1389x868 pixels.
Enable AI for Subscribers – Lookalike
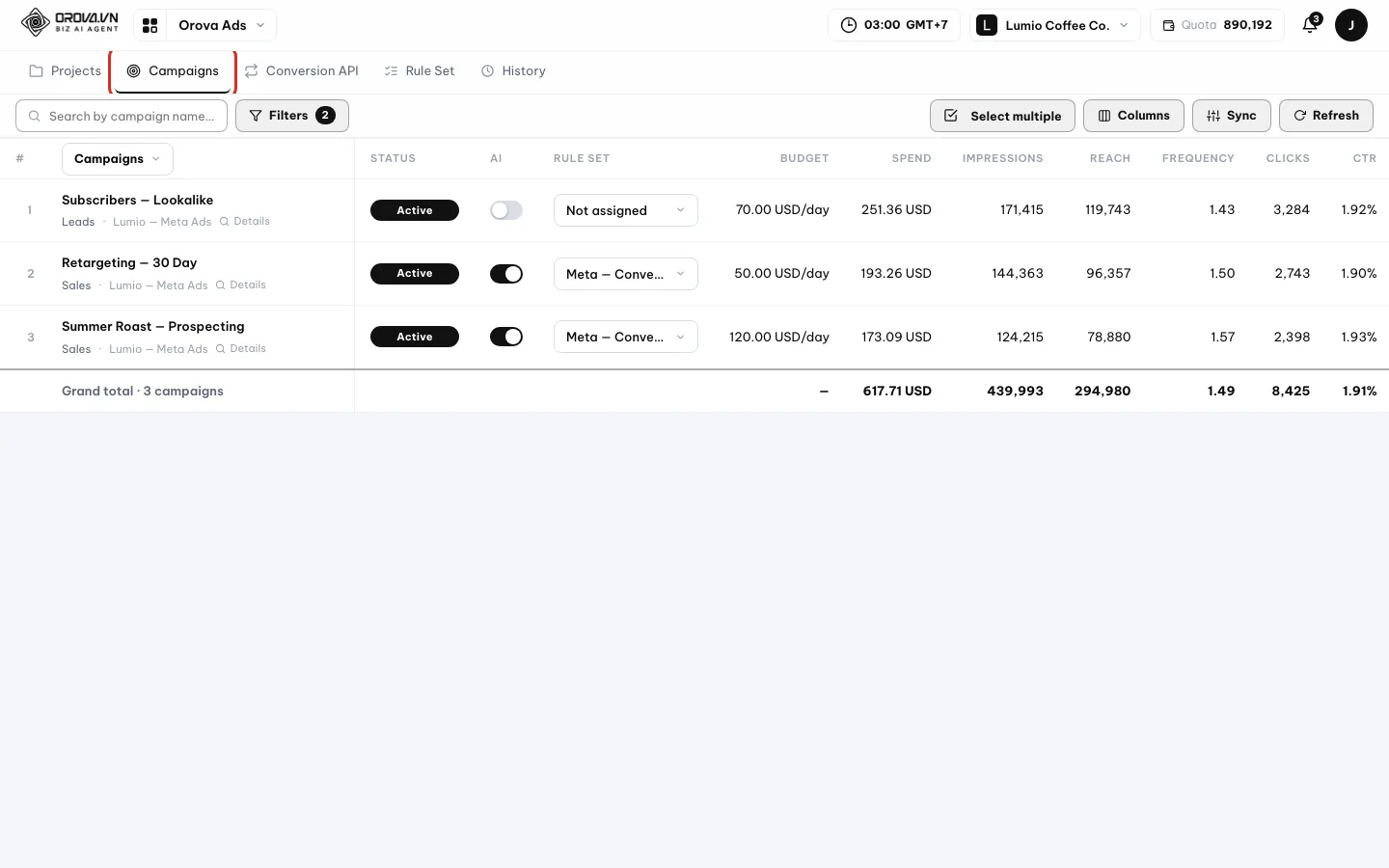coord(506,210)
